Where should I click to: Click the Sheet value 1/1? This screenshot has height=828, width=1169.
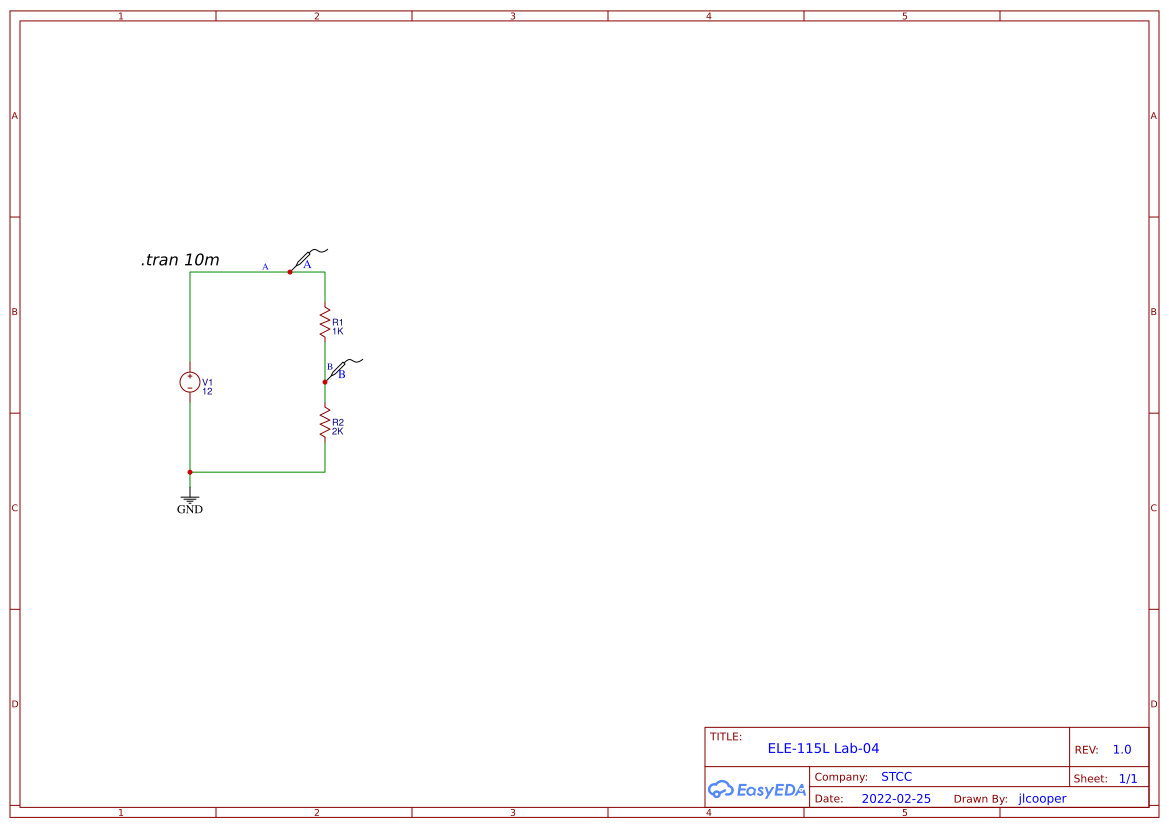click(x=1130, y=778)
